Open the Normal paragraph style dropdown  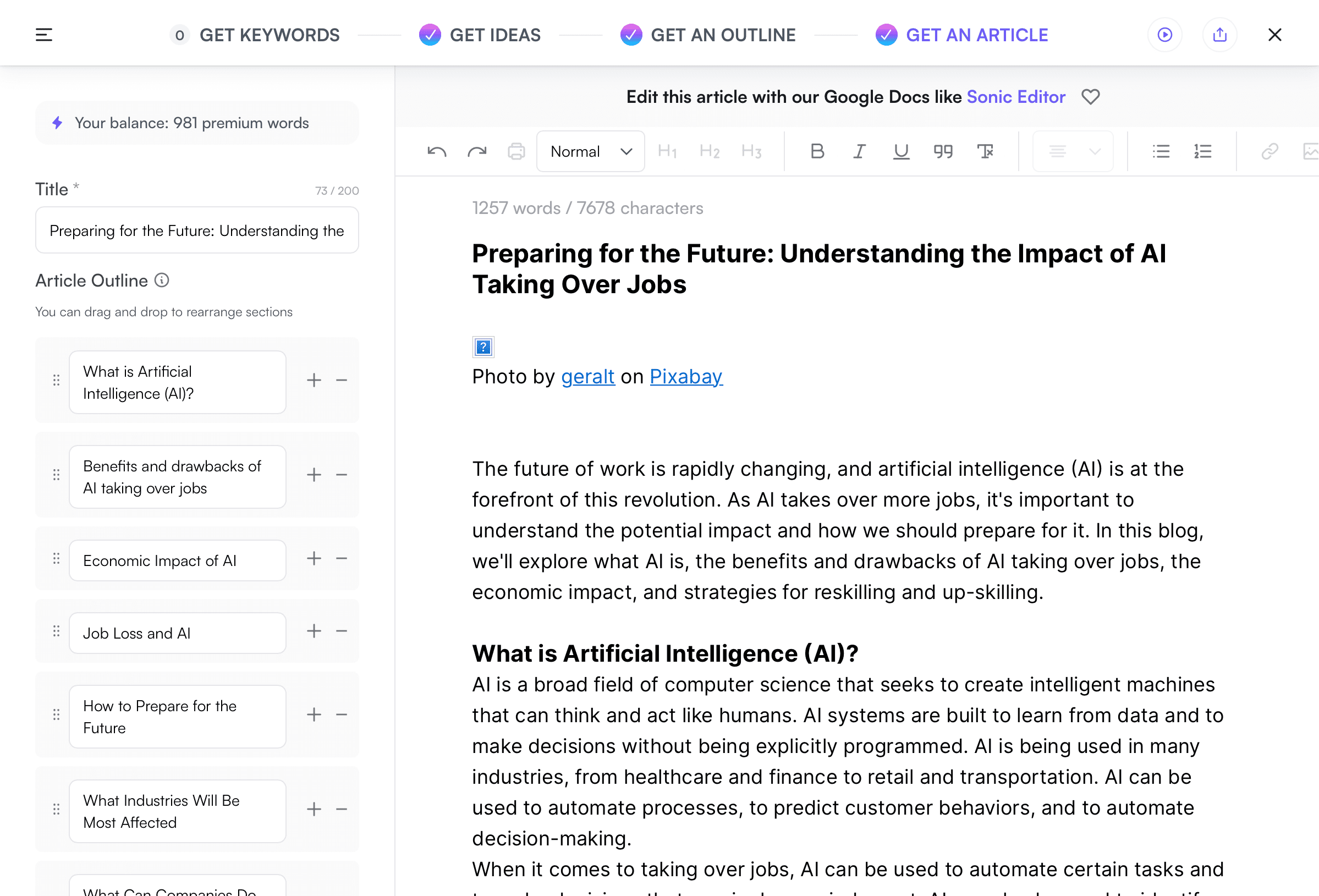[x=590, y=151]
